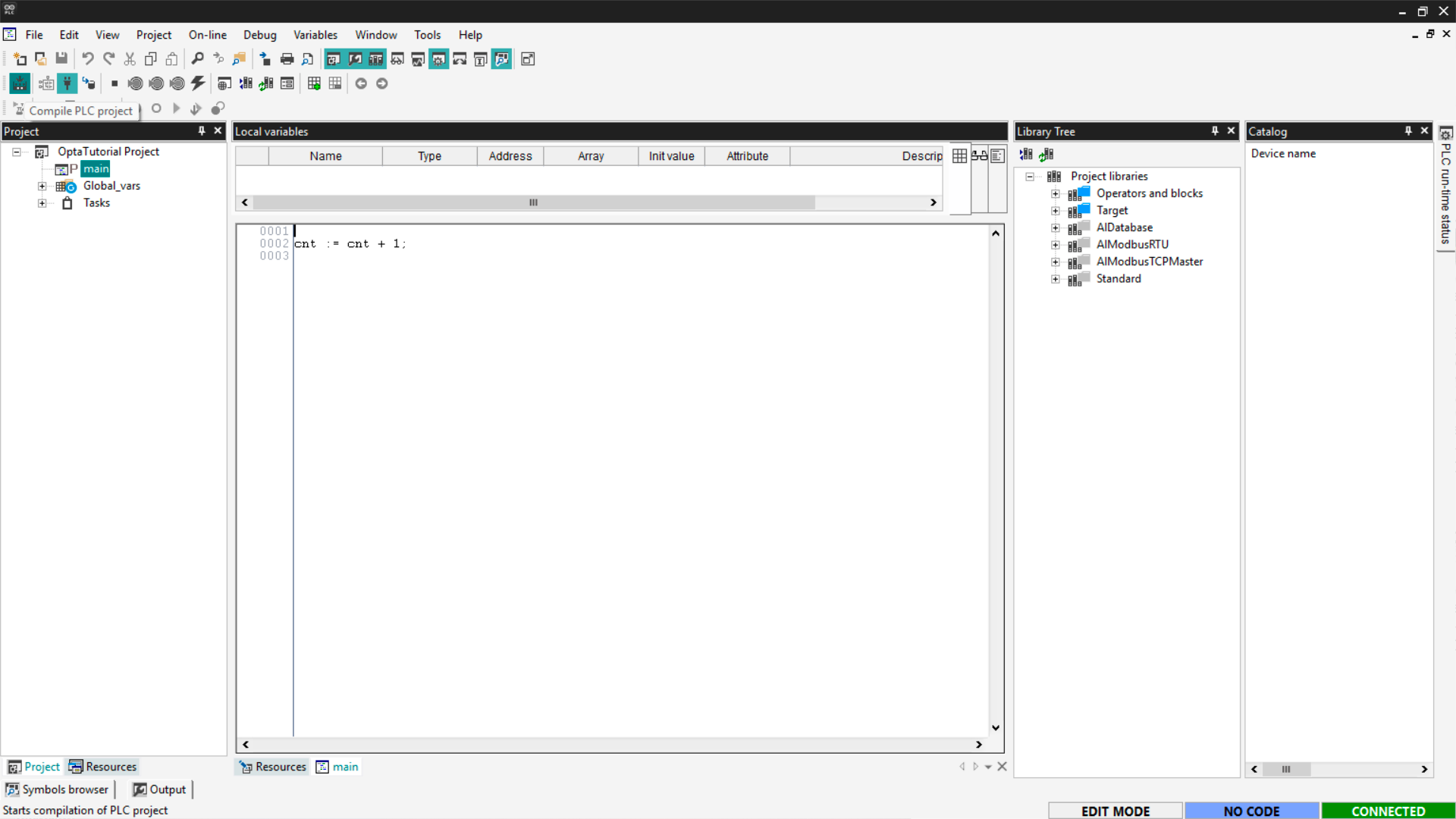
Task: Click the full screen mode toolbar icon
Action: [528, 59]
